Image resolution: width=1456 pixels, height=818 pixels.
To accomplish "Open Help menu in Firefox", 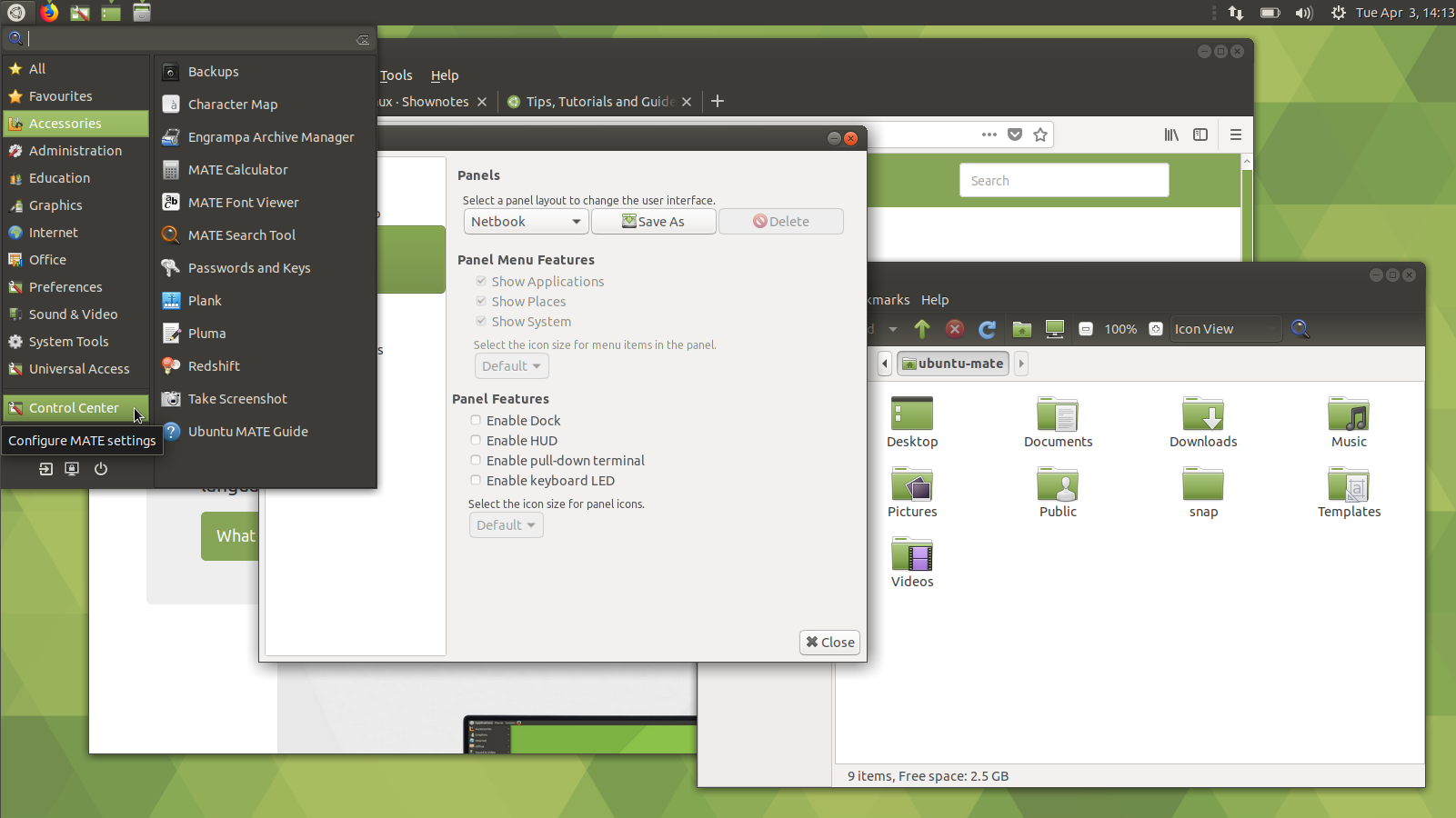I will point(445,75).
